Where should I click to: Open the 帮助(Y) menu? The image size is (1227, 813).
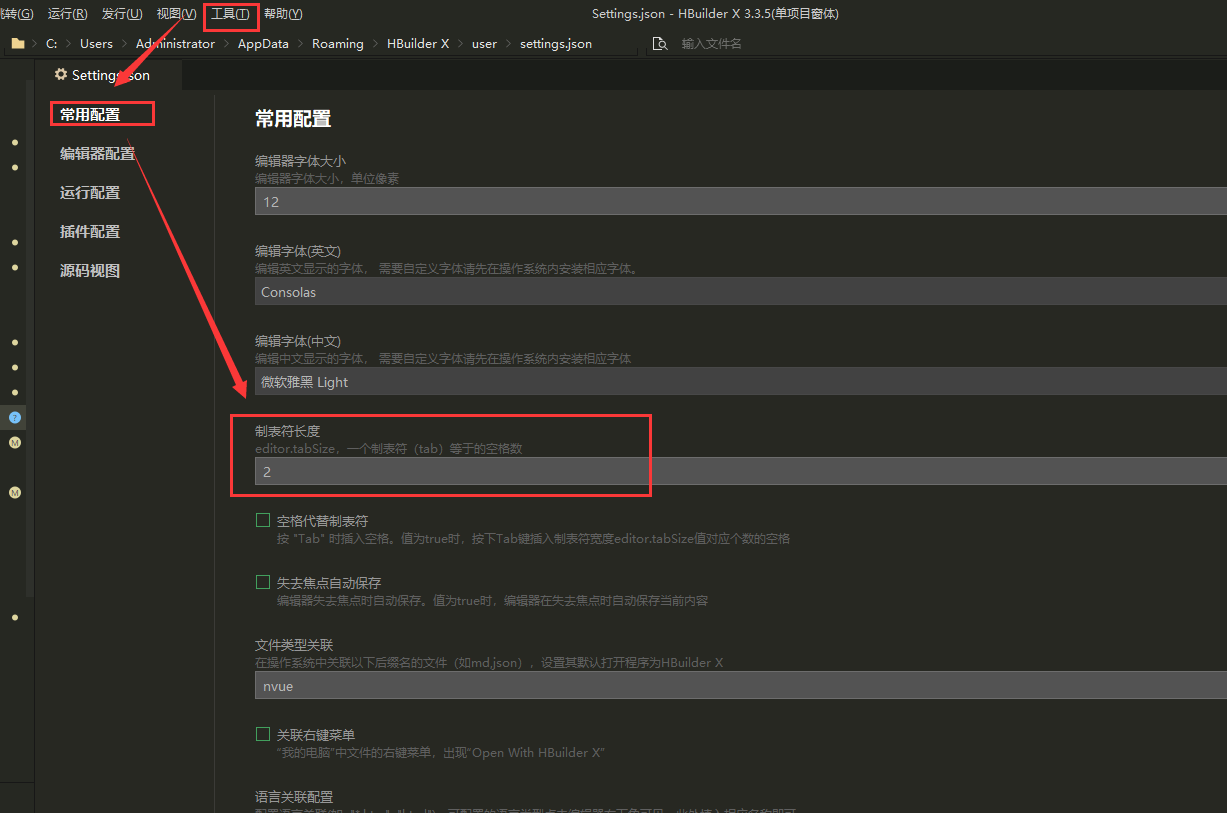pos(283,14)
